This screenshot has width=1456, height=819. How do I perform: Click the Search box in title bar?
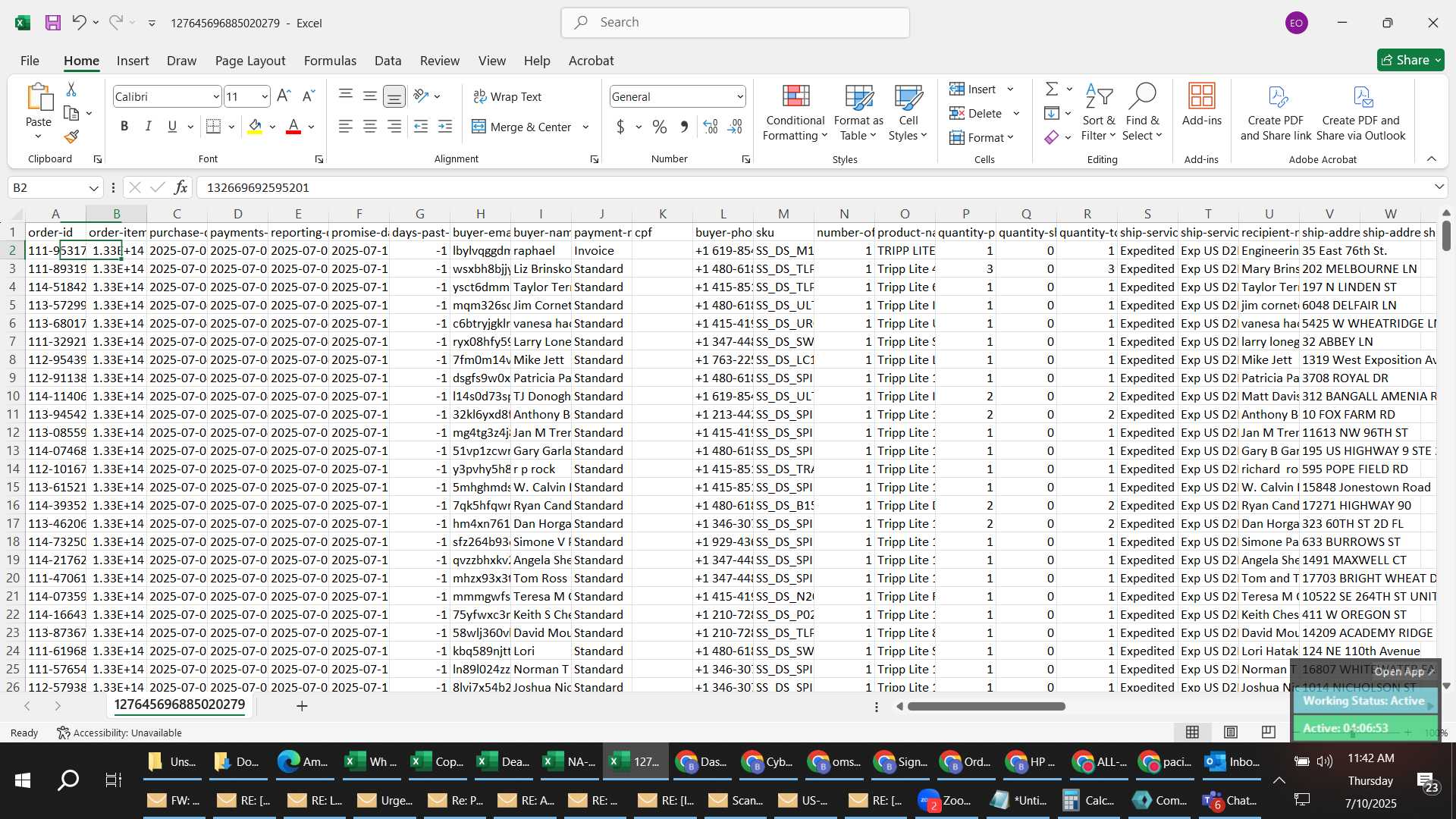[x=736, y=23]
